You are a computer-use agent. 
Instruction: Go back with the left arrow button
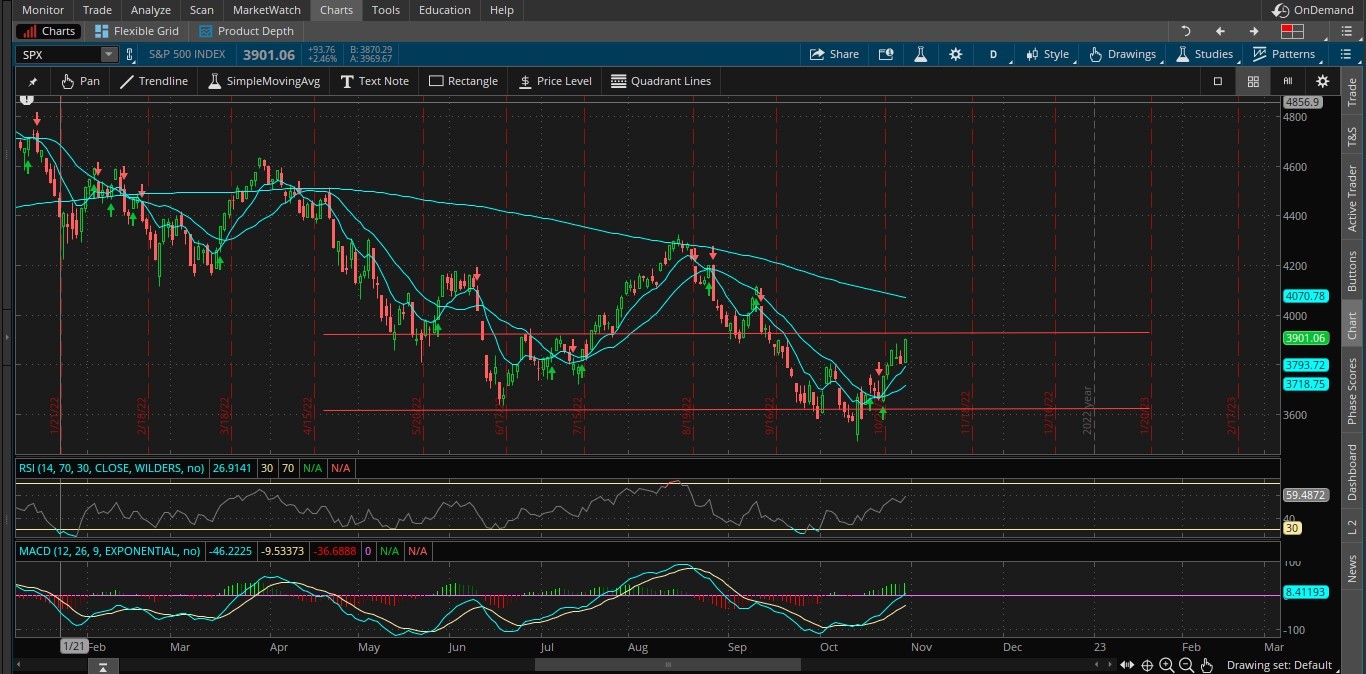1220,31
